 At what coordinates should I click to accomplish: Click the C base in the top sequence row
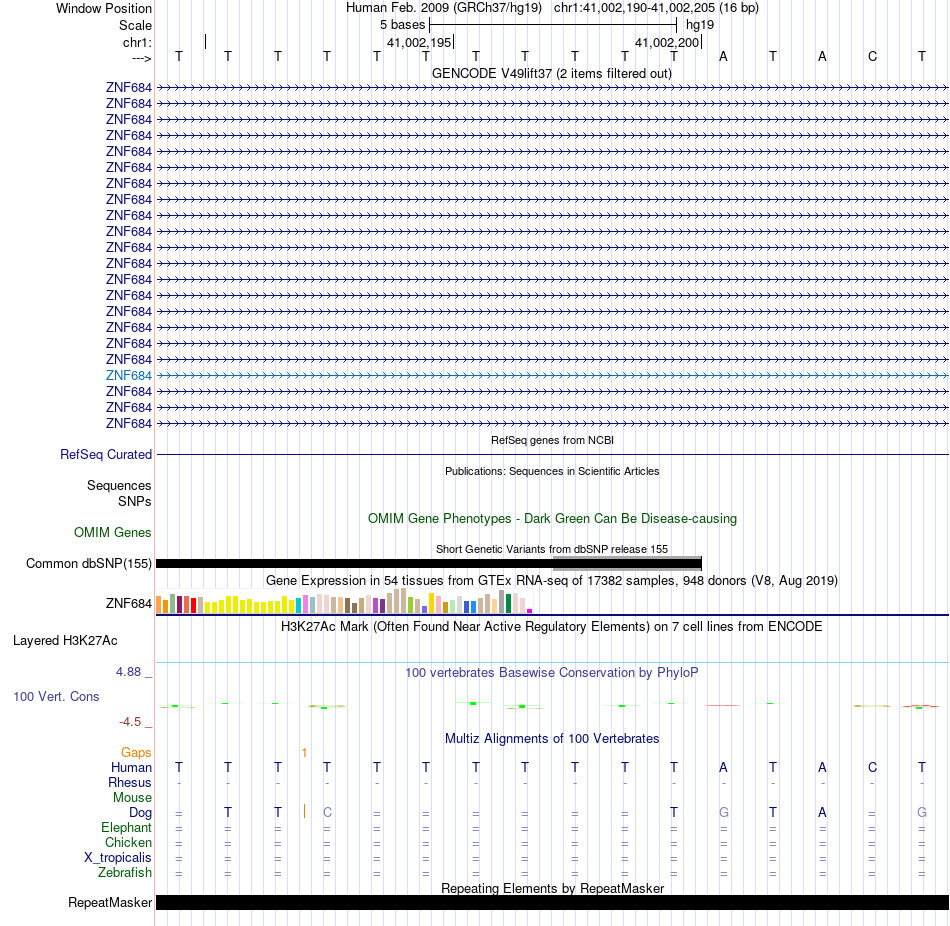click(x=872, y=56)
